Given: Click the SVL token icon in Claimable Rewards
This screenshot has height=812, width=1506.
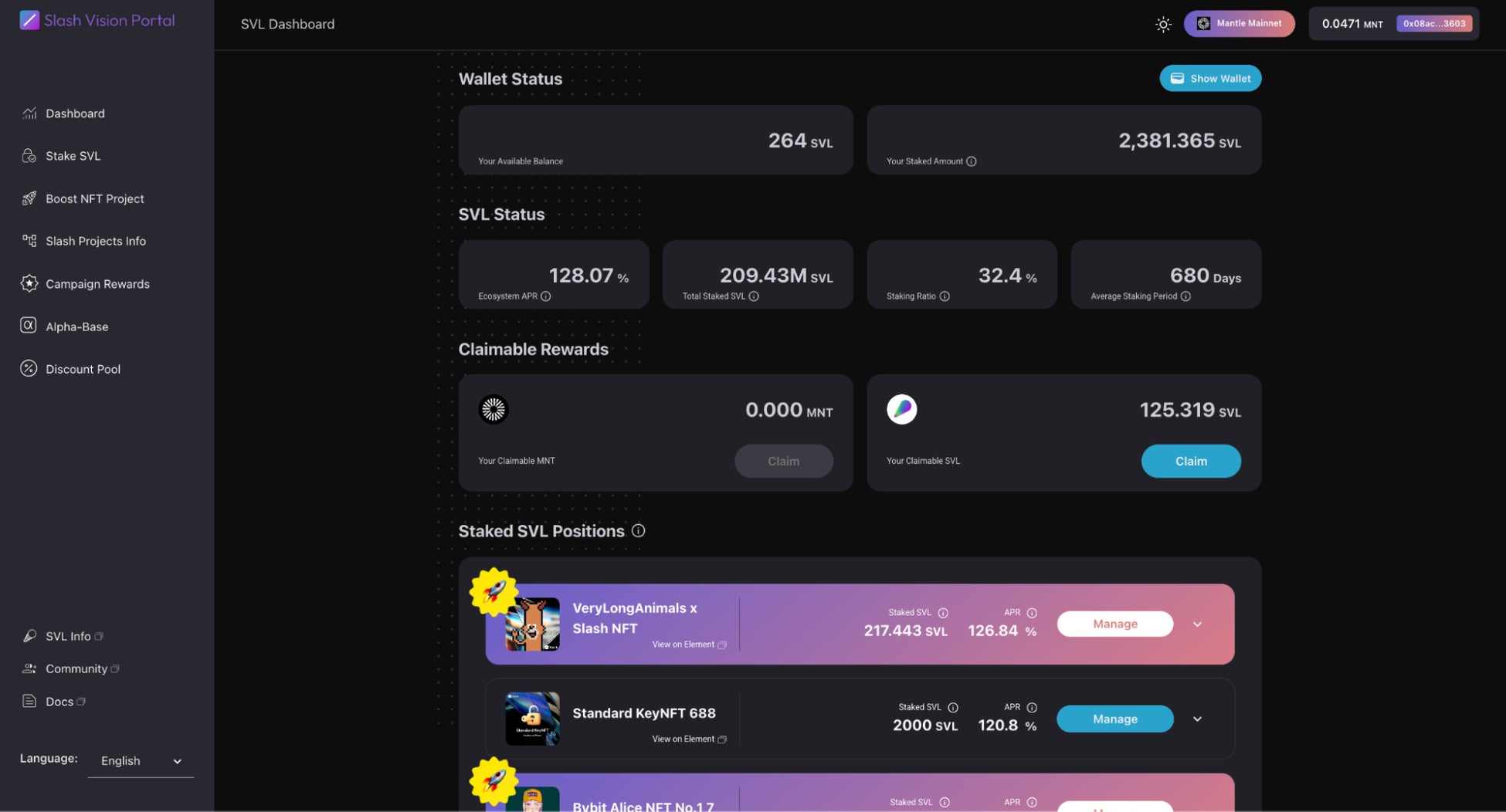Looking at the screenshot, I should 901,409.
